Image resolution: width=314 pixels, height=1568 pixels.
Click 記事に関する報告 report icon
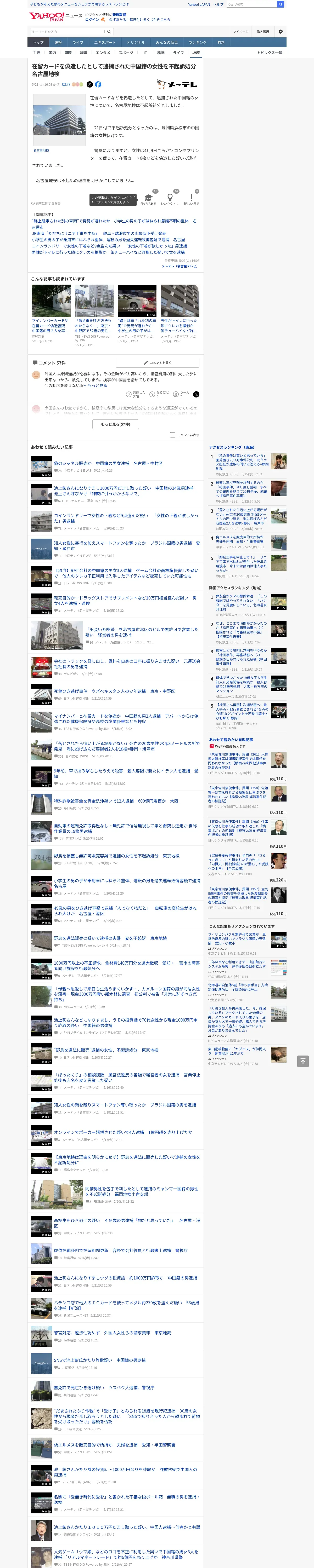coord(46,203)
